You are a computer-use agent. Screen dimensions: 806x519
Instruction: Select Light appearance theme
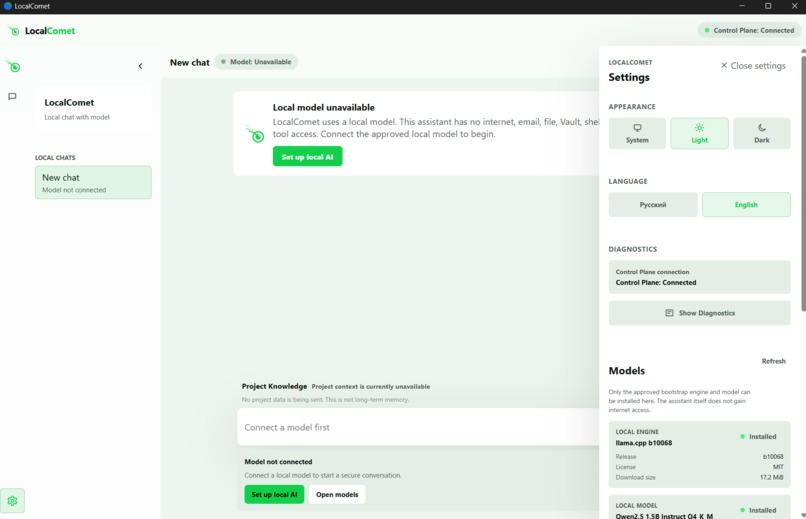coord(699,134)
